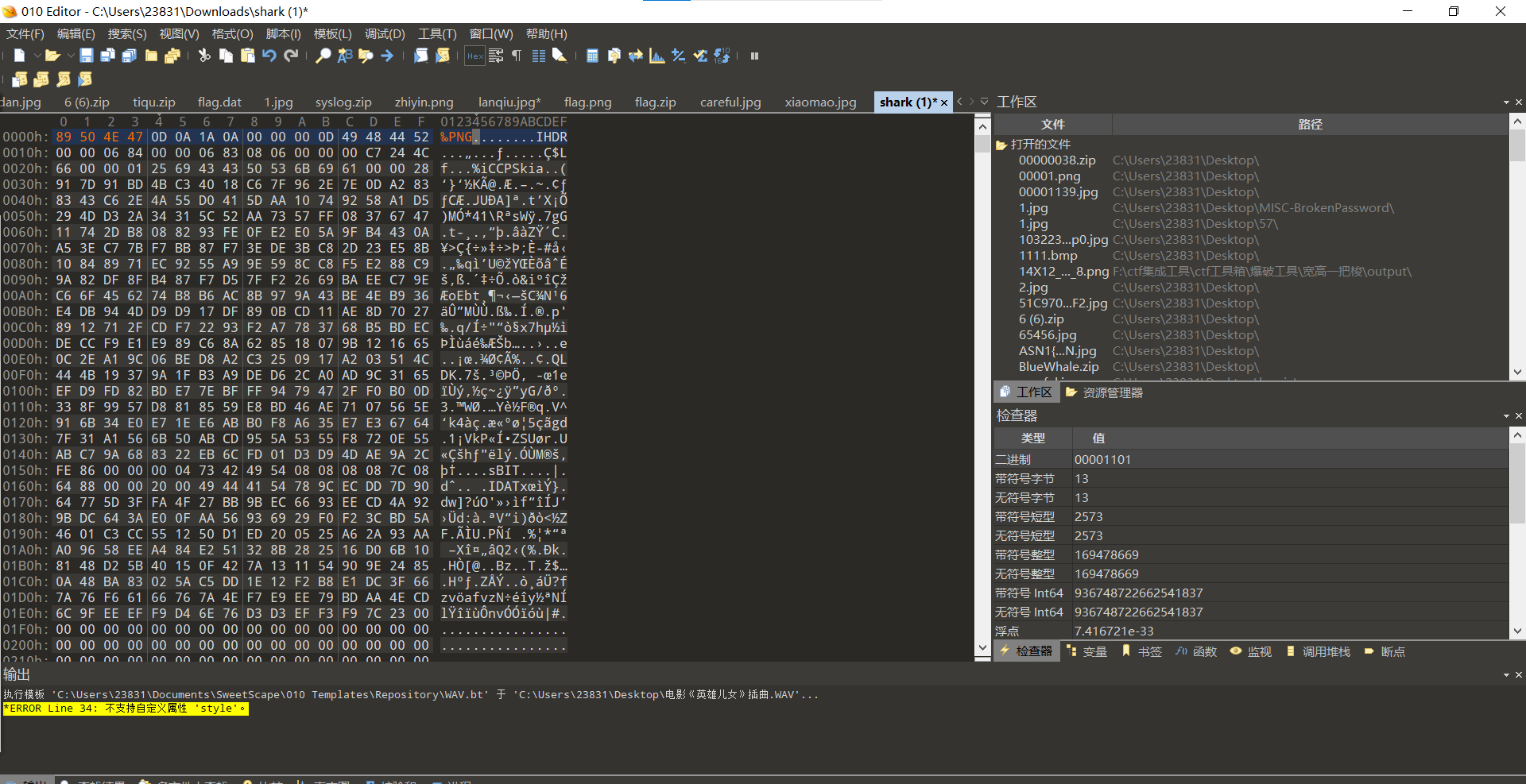The height and width of the screenshot is (784, 1526).
Task: Toggle column mode icon
Action: 538,56
